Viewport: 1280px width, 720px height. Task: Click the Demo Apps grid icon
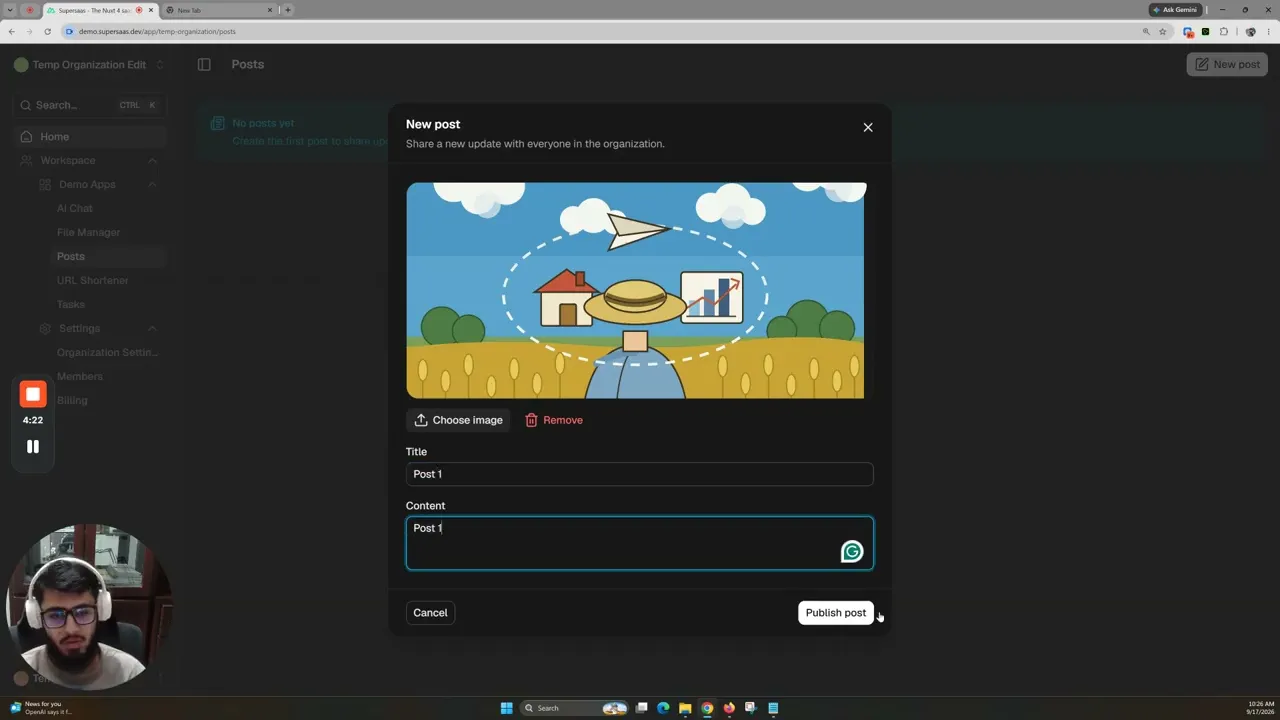45,184
